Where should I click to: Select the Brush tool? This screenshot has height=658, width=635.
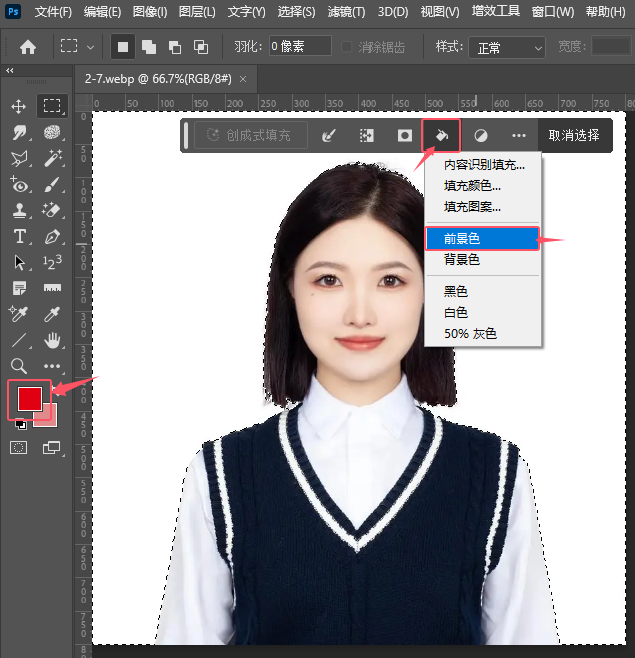[x=52, y=184]
